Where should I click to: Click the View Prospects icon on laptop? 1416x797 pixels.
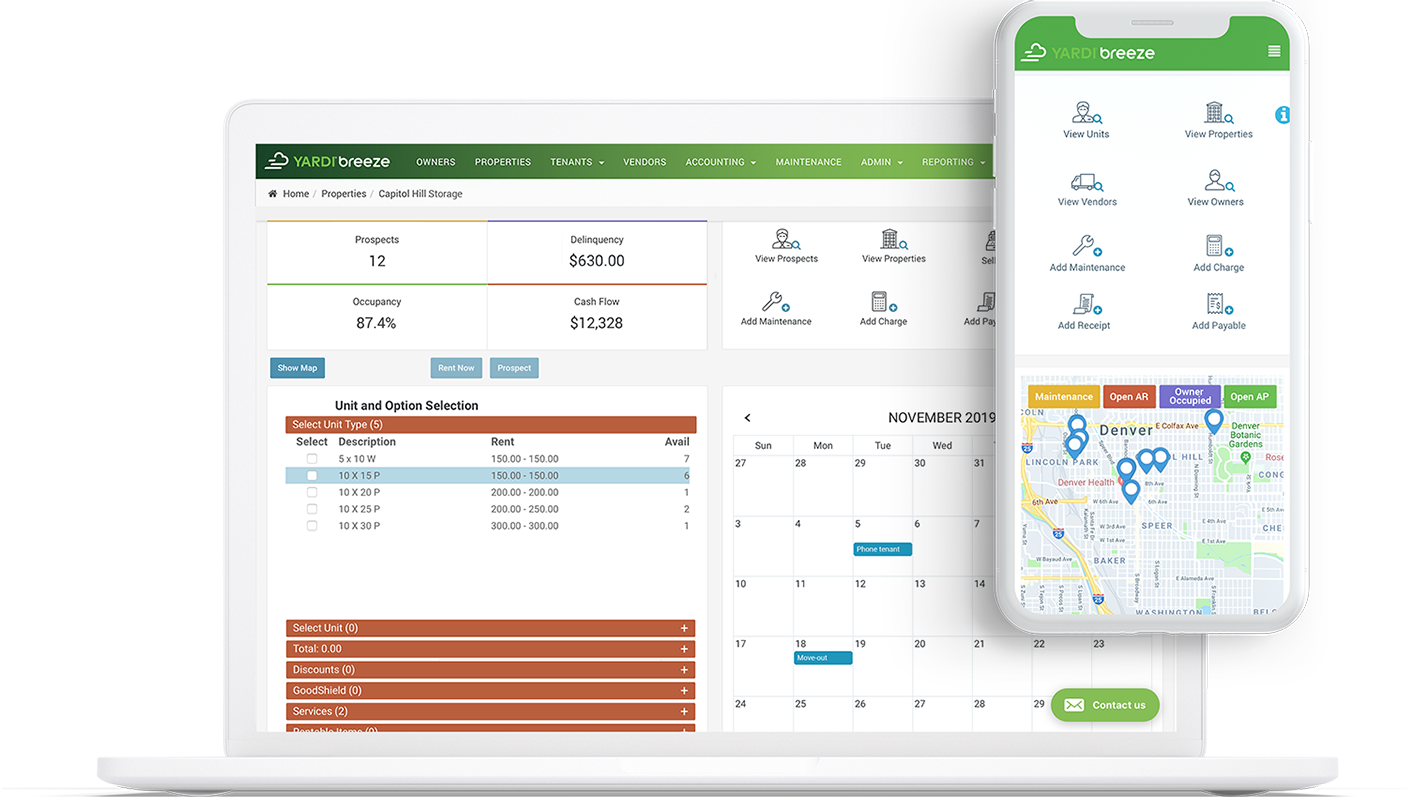click(786, 239)
